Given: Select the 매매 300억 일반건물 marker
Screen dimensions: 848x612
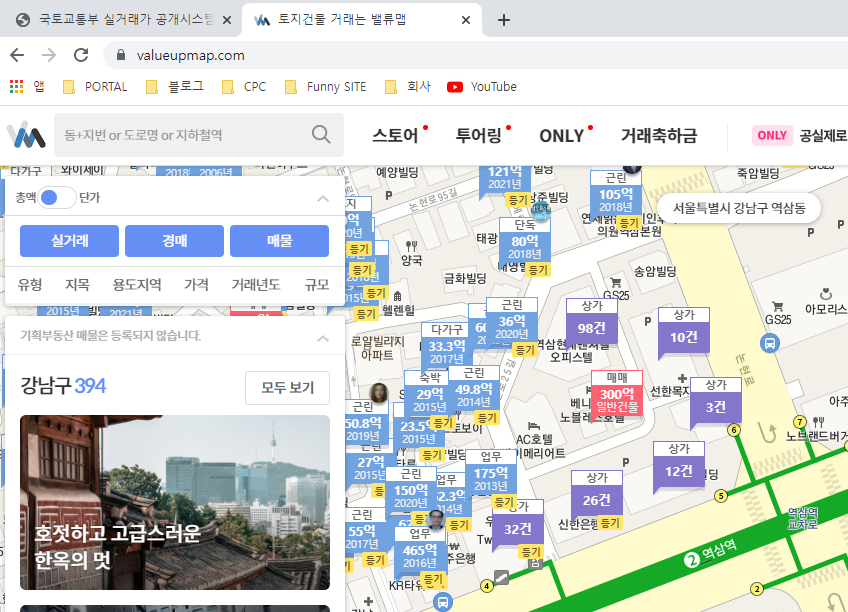Looking at the screenshot, I should pos(617,395).
